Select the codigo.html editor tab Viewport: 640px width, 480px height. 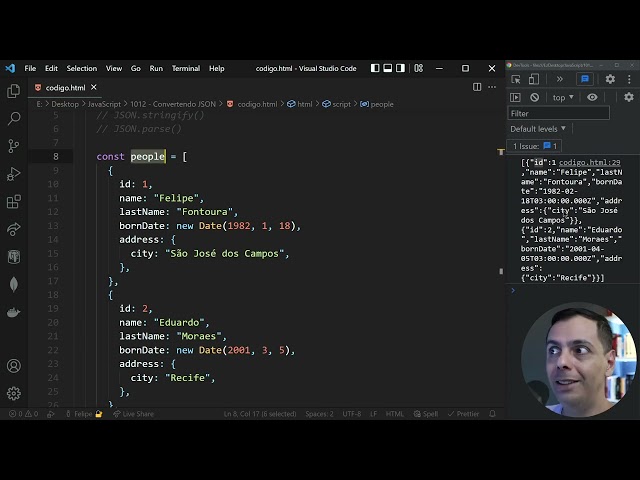click(x=65, y=88)
